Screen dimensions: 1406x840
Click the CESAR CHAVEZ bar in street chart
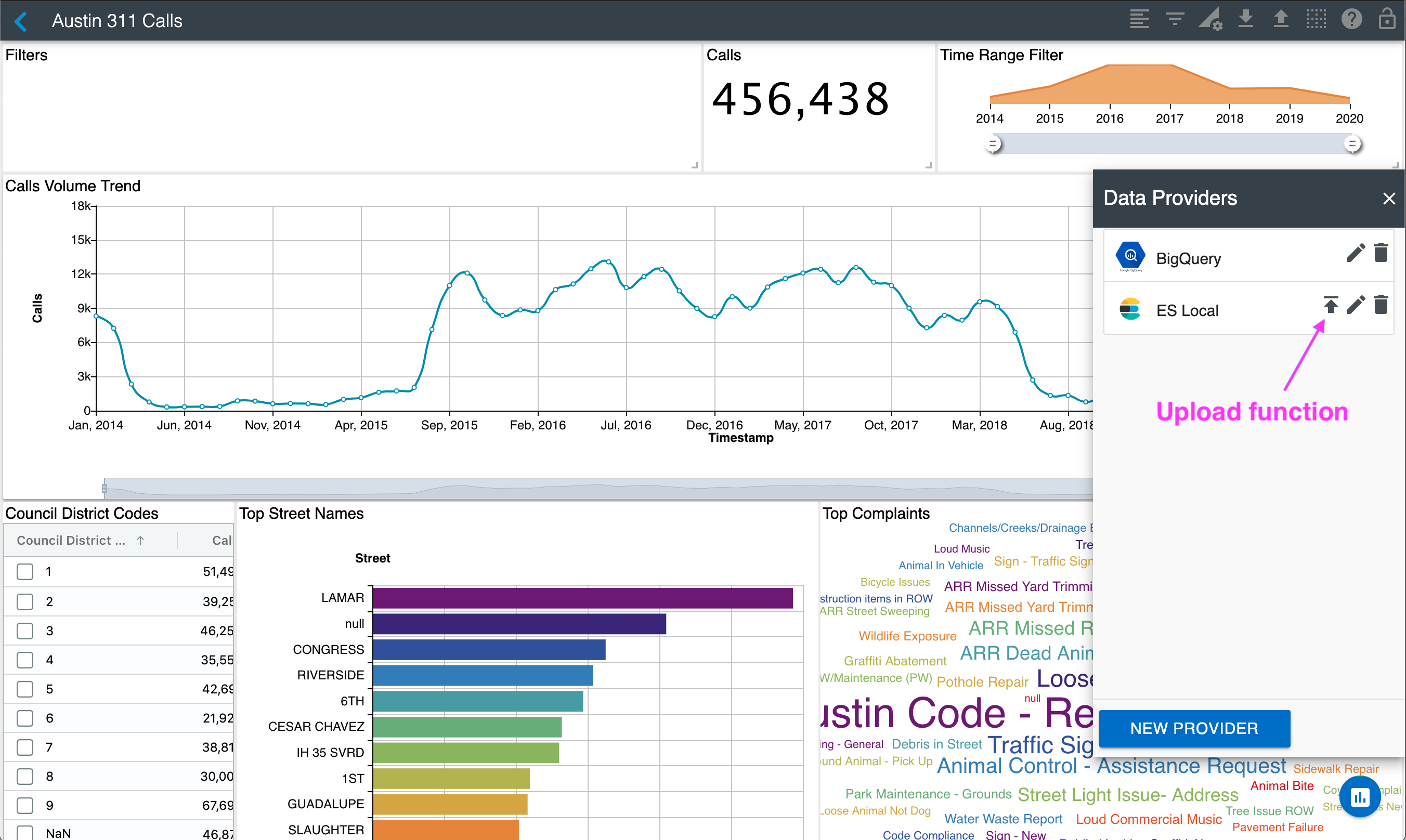coord(467,727)
